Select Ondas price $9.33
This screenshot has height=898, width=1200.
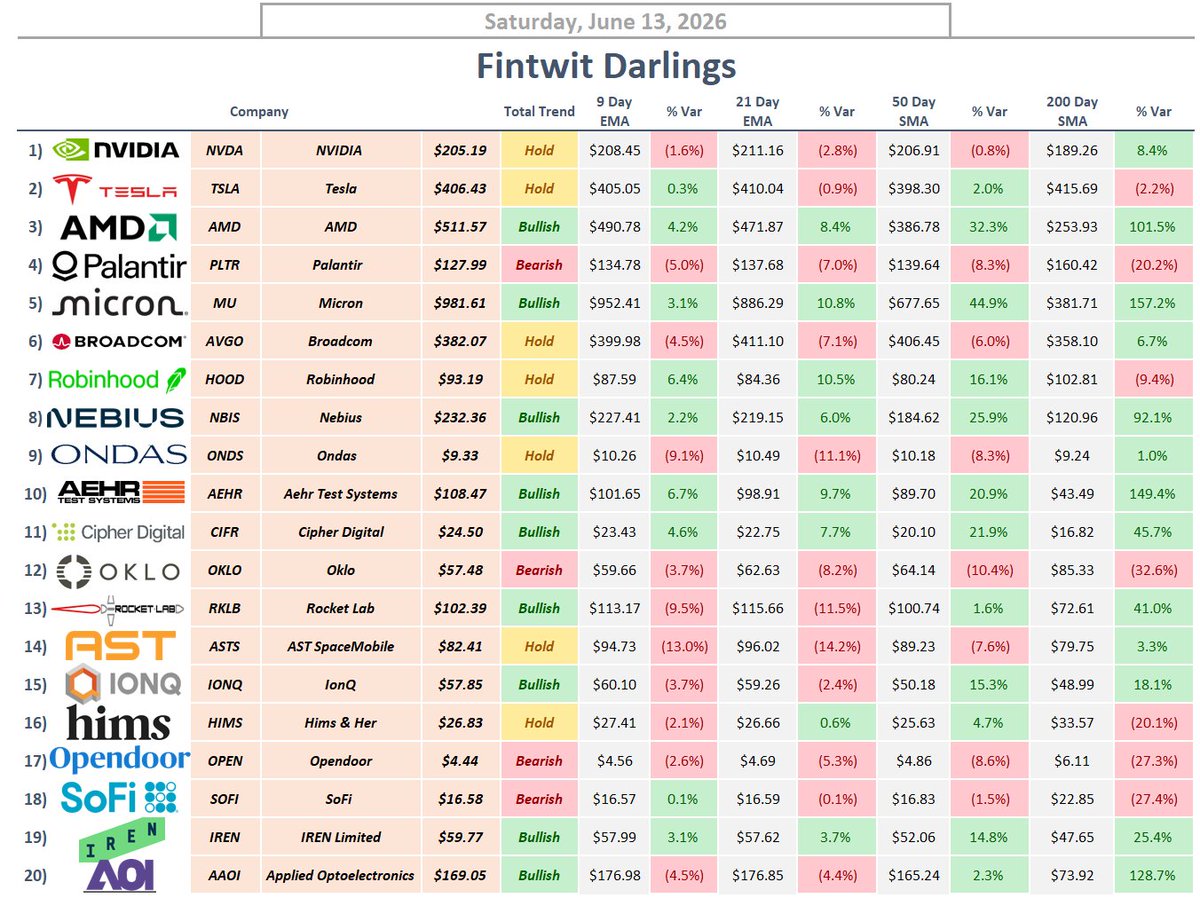pos(460,455)
